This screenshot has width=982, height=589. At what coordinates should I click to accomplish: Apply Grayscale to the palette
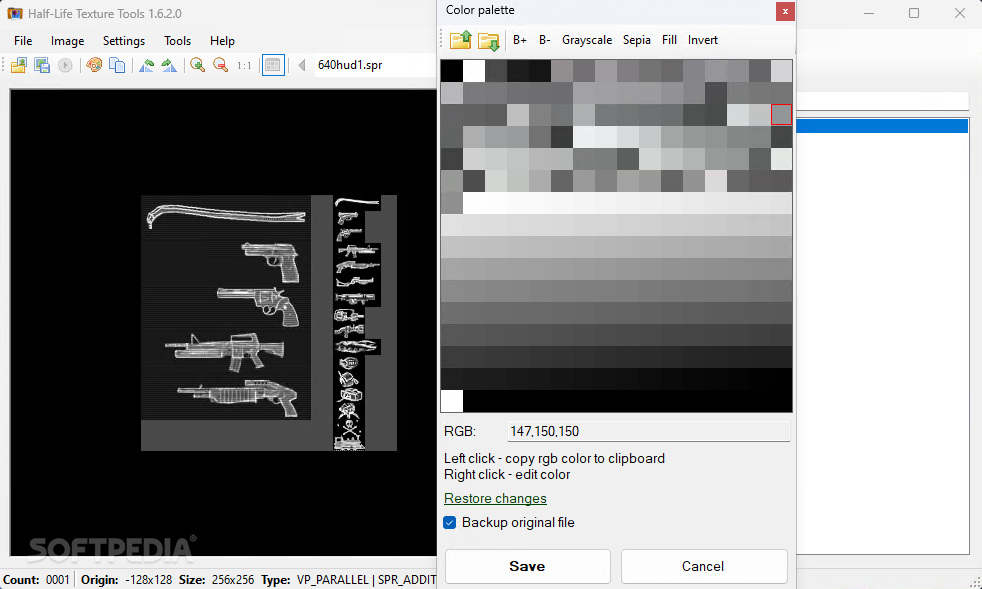[587, 40]
